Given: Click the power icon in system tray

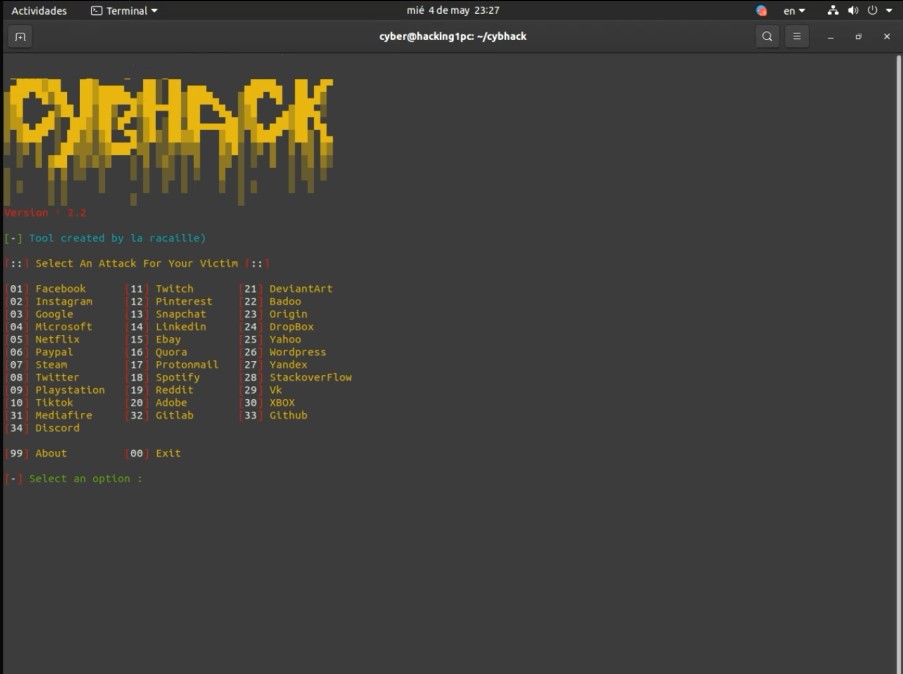Looking at the screenshot, I should pos(872,10).
